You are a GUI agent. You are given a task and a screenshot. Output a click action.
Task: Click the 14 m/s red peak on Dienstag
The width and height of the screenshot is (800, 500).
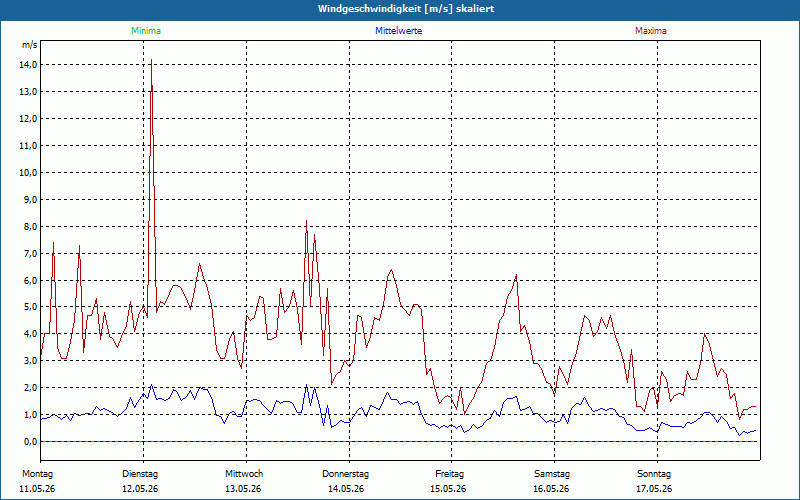coord(152,60)
